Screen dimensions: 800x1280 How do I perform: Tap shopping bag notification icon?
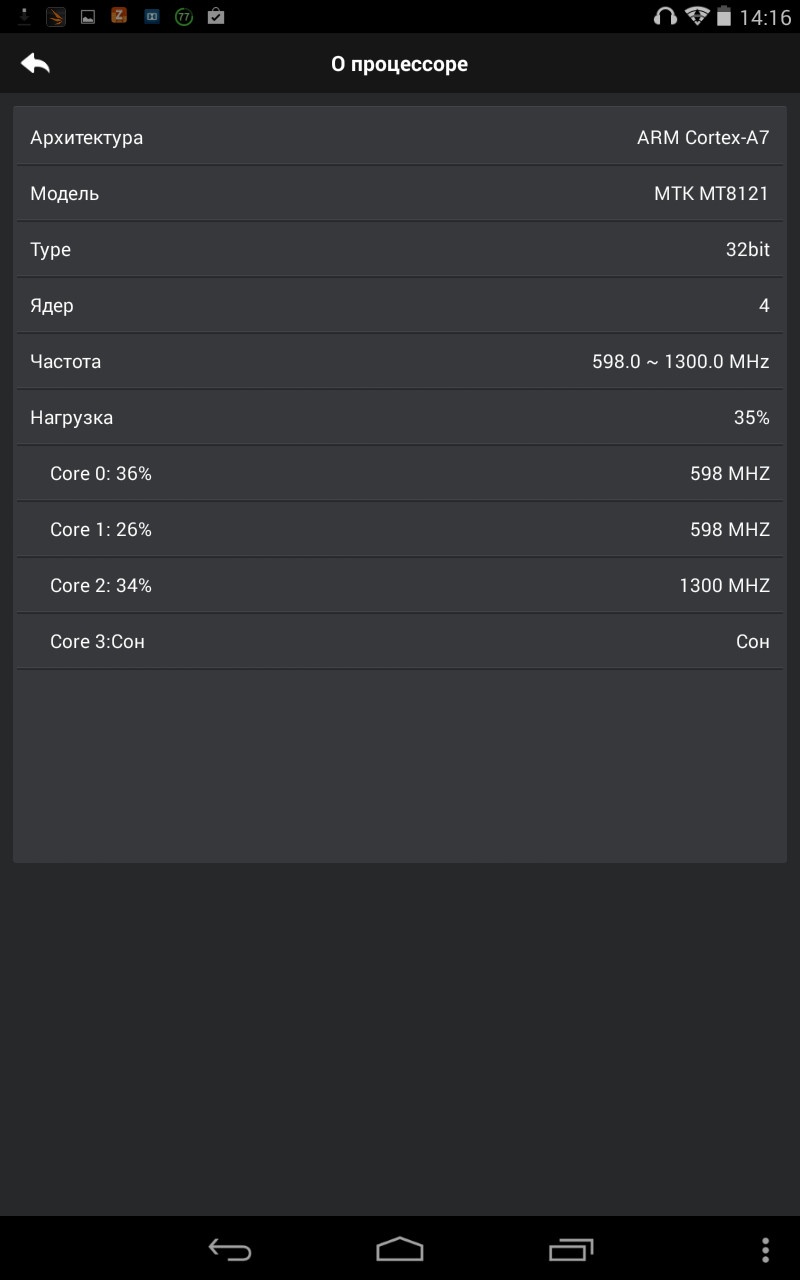[215, 16]
